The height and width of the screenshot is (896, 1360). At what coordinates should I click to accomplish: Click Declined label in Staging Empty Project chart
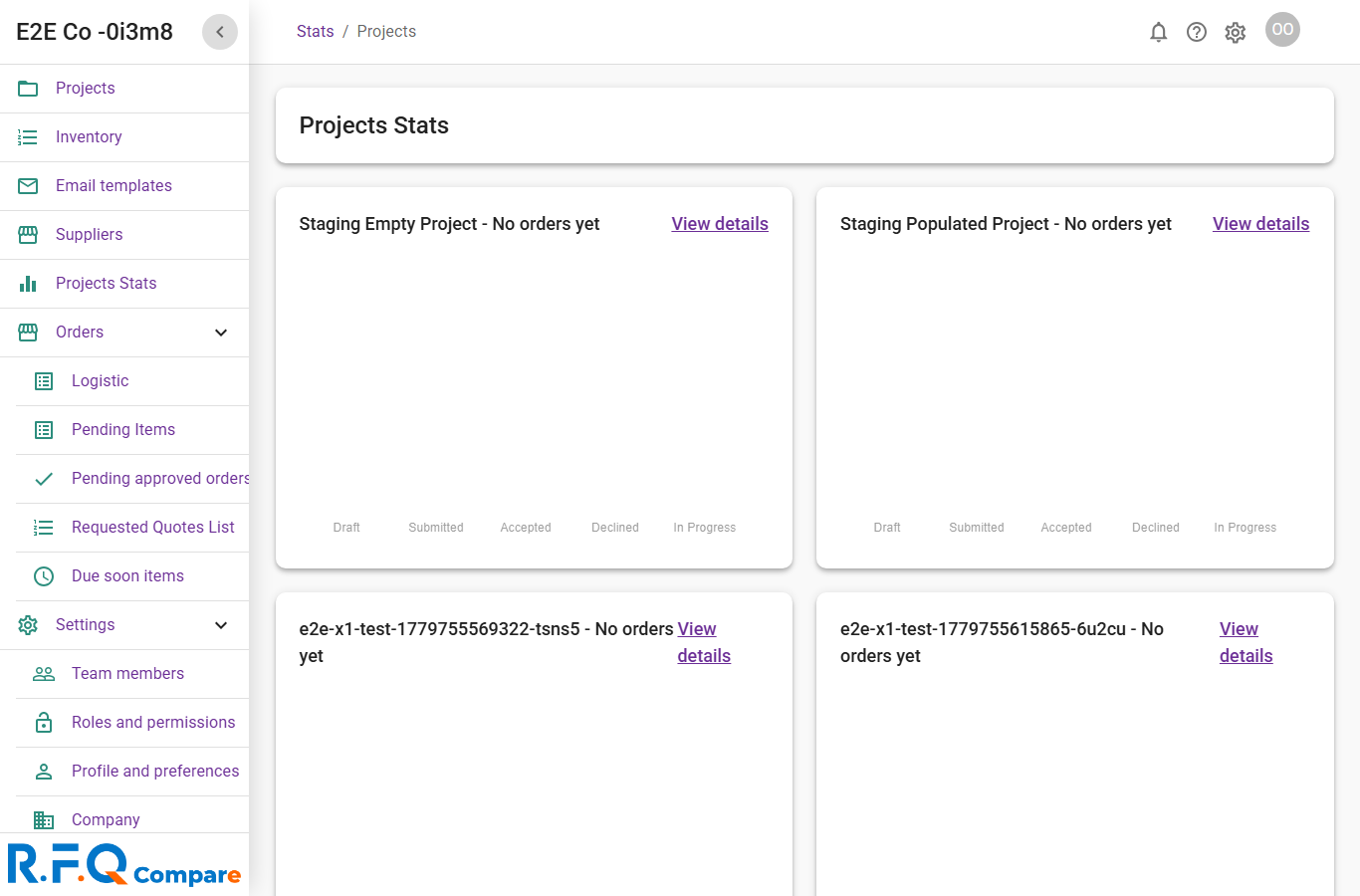(x=615, y=528)
